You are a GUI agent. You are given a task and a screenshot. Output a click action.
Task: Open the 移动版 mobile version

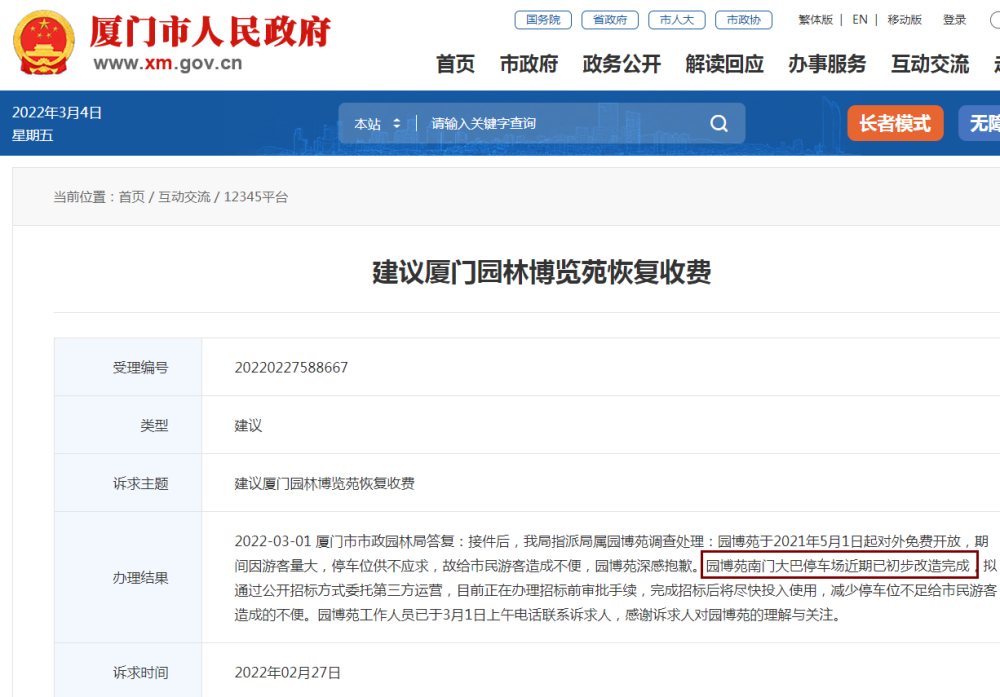point(904,20)
